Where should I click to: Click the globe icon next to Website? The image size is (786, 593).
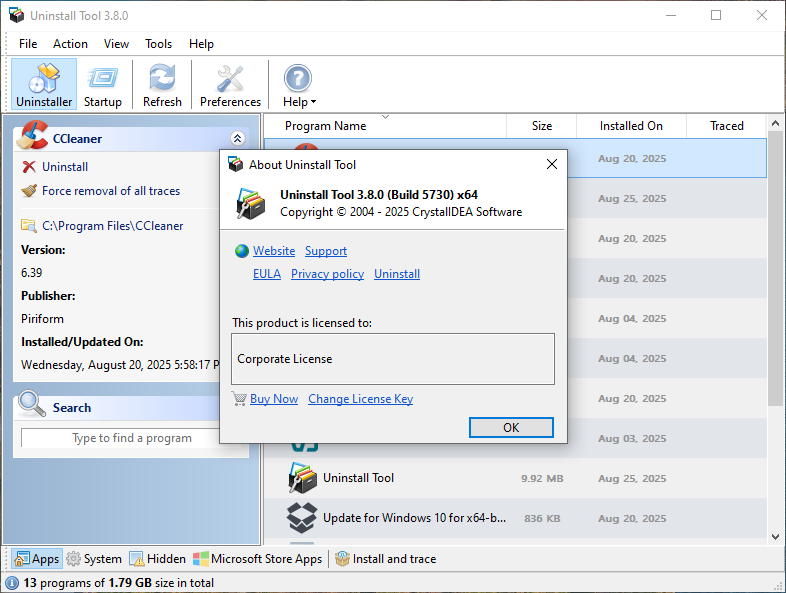tap(242, 251)
